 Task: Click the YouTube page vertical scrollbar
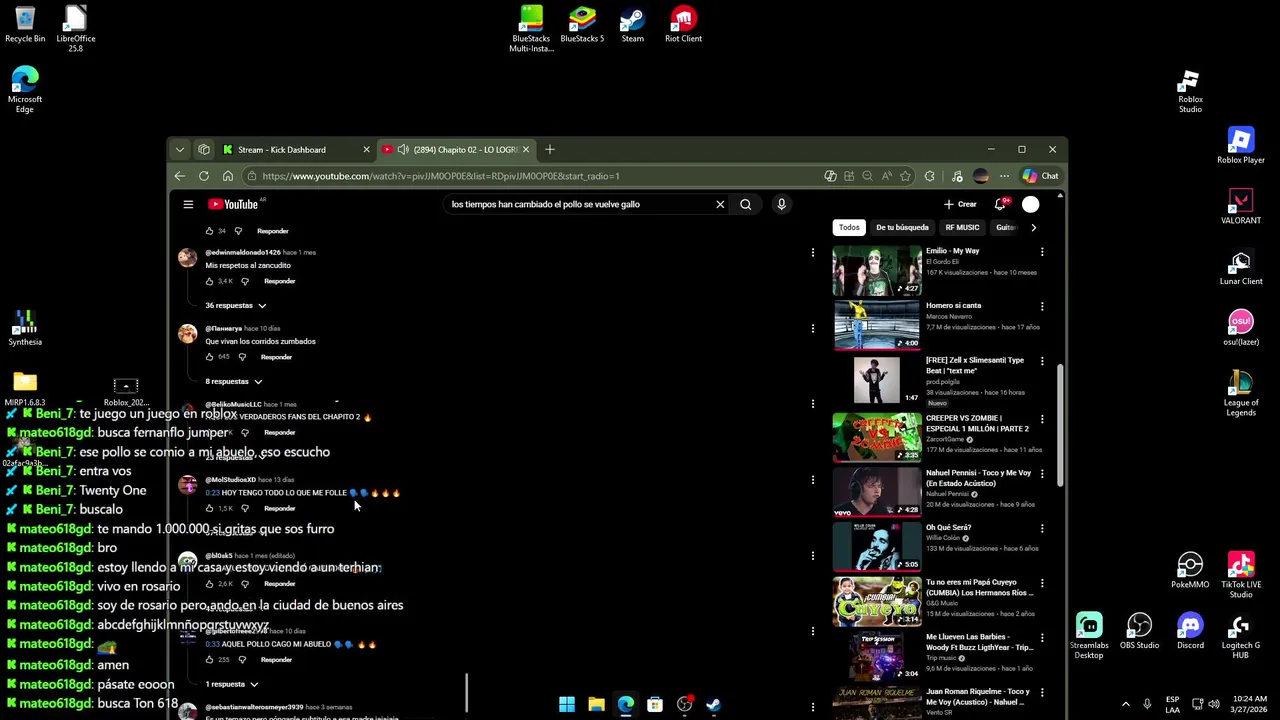(x=1060, y=425)
